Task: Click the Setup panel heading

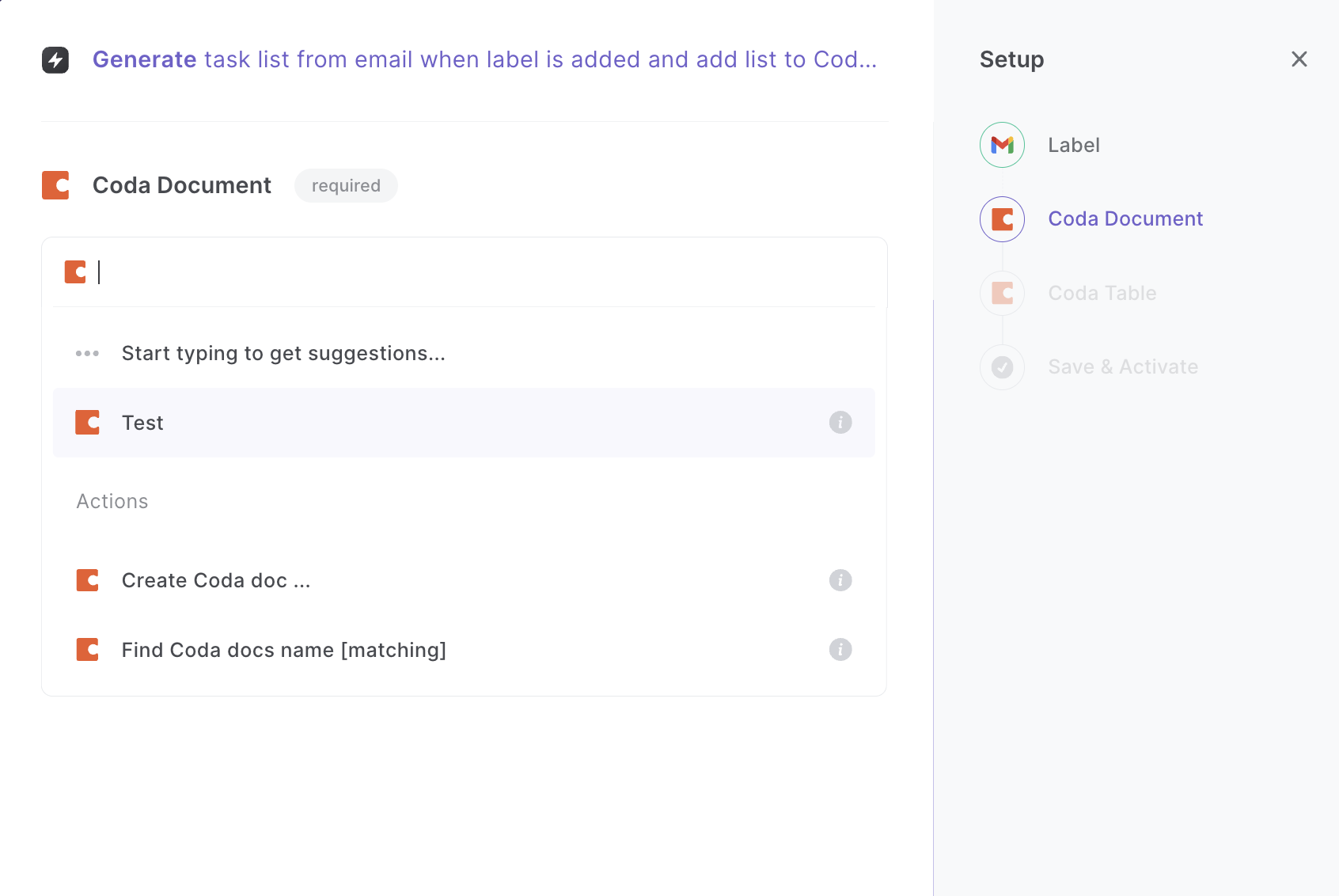Action: point(1012,59)
